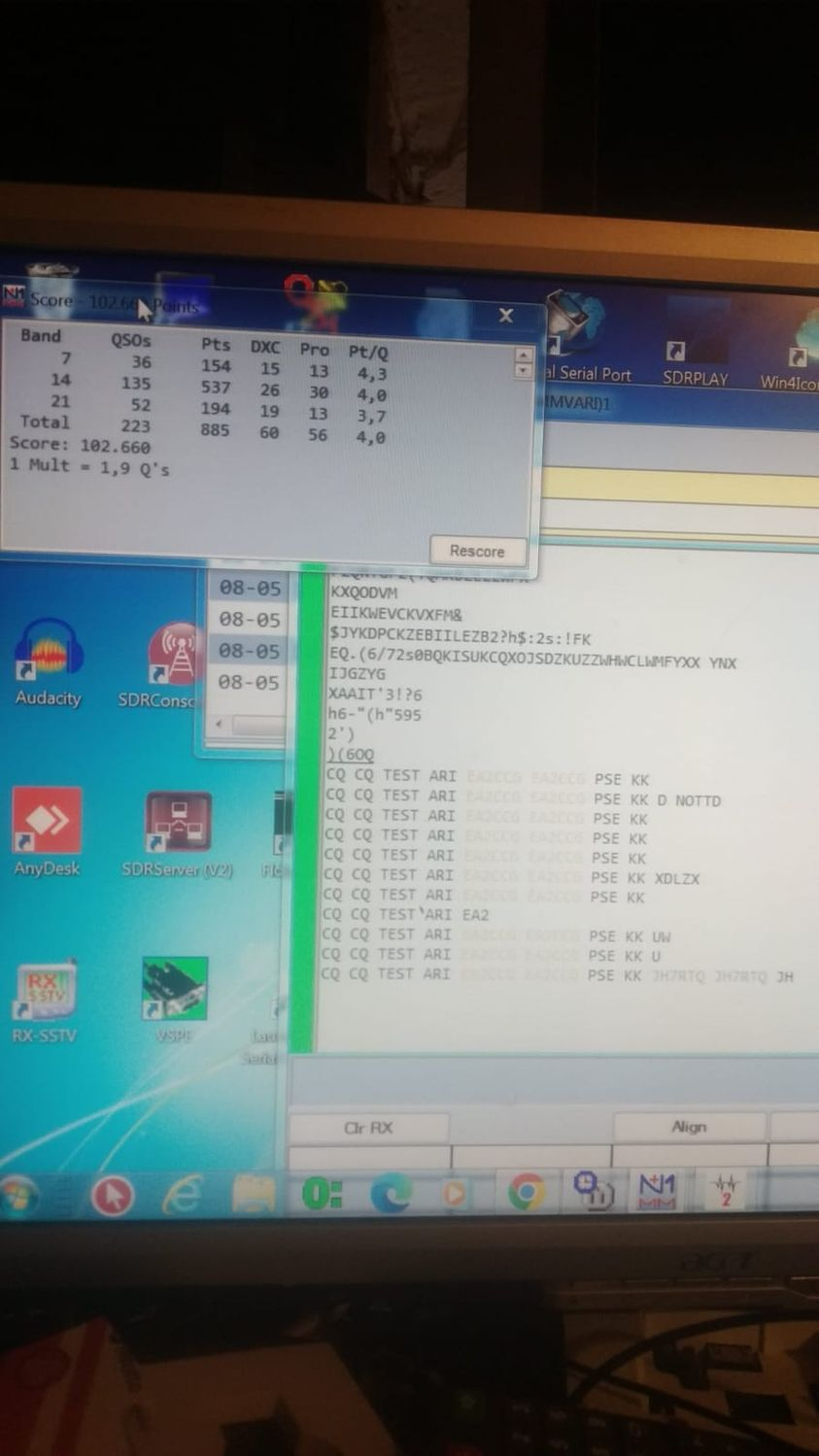Image resolution: width=819 pixels, height=1456 pixels.
Task: Launch the RX-SSTV desktop shortcut
Action: (x=44, y=1001)
